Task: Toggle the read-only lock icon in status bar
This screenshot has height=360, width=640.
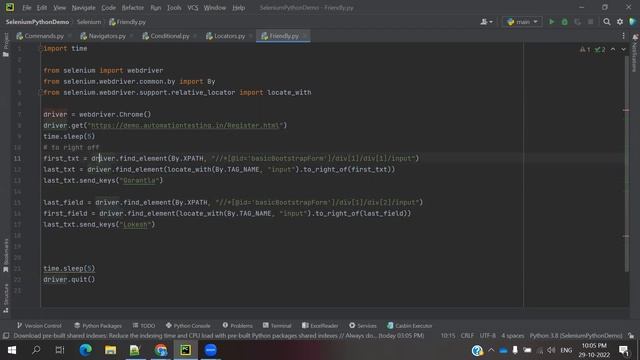Action: (631, 336)
